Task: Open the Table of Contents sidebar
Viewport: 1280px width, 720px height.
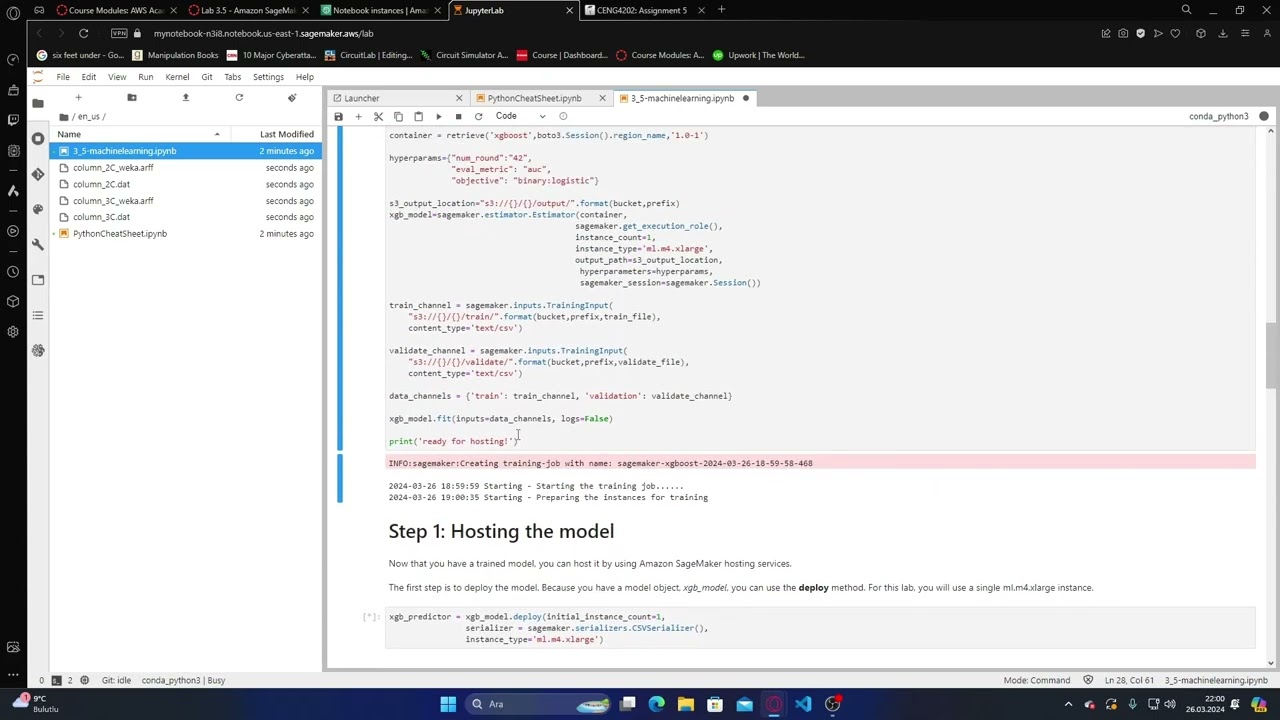Action: (x=38, y=315)
